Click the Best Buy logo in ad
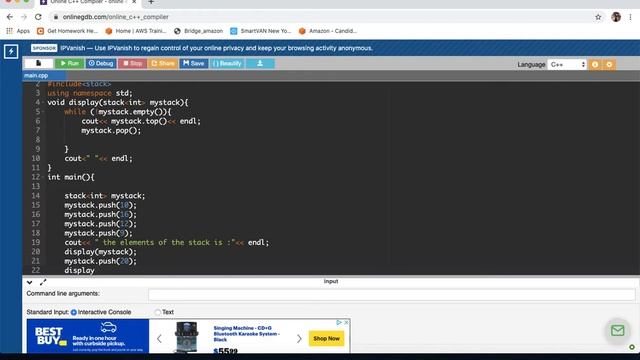The height and width of the screenshot is (360, 640). coord(50,336)
